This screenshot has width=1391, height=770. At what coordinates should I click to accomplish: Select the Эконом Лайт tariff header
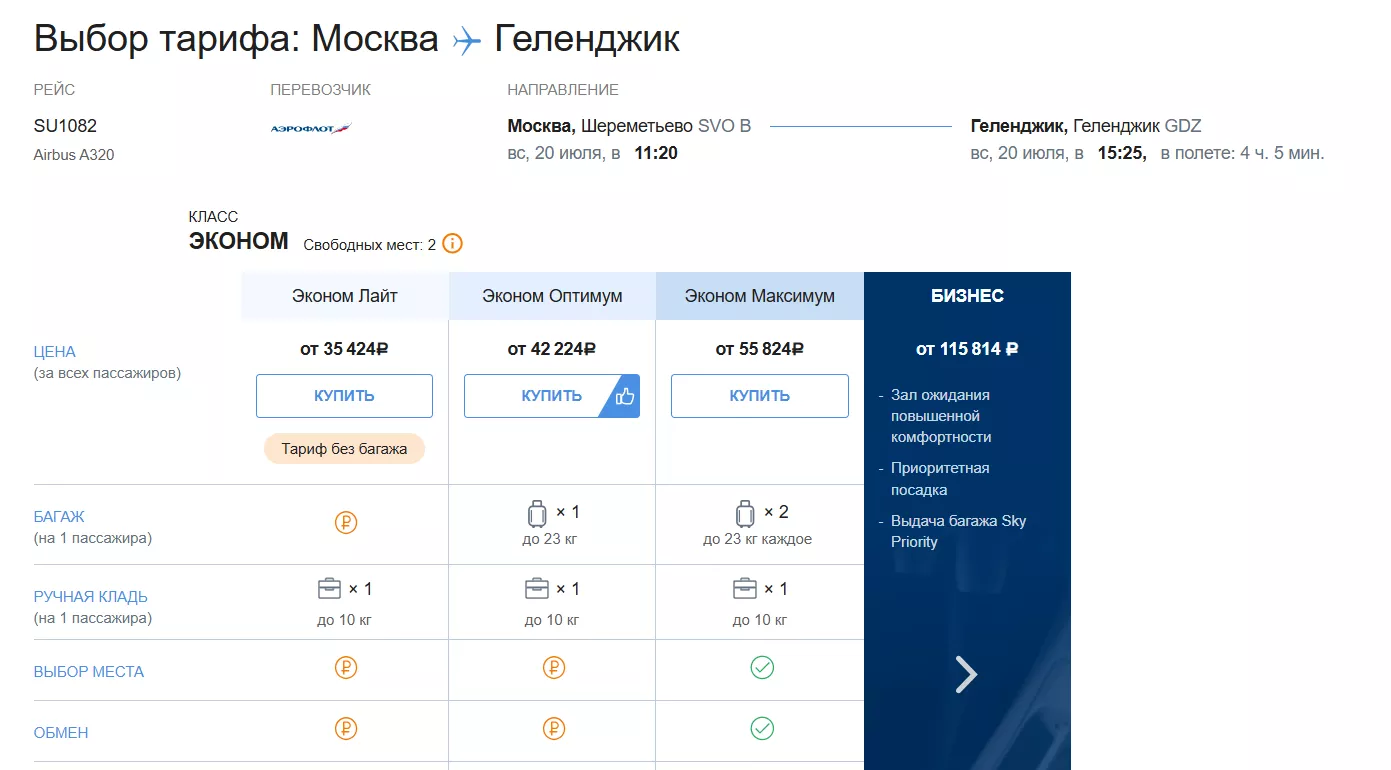pyautogui.click(x=345, y=296)
